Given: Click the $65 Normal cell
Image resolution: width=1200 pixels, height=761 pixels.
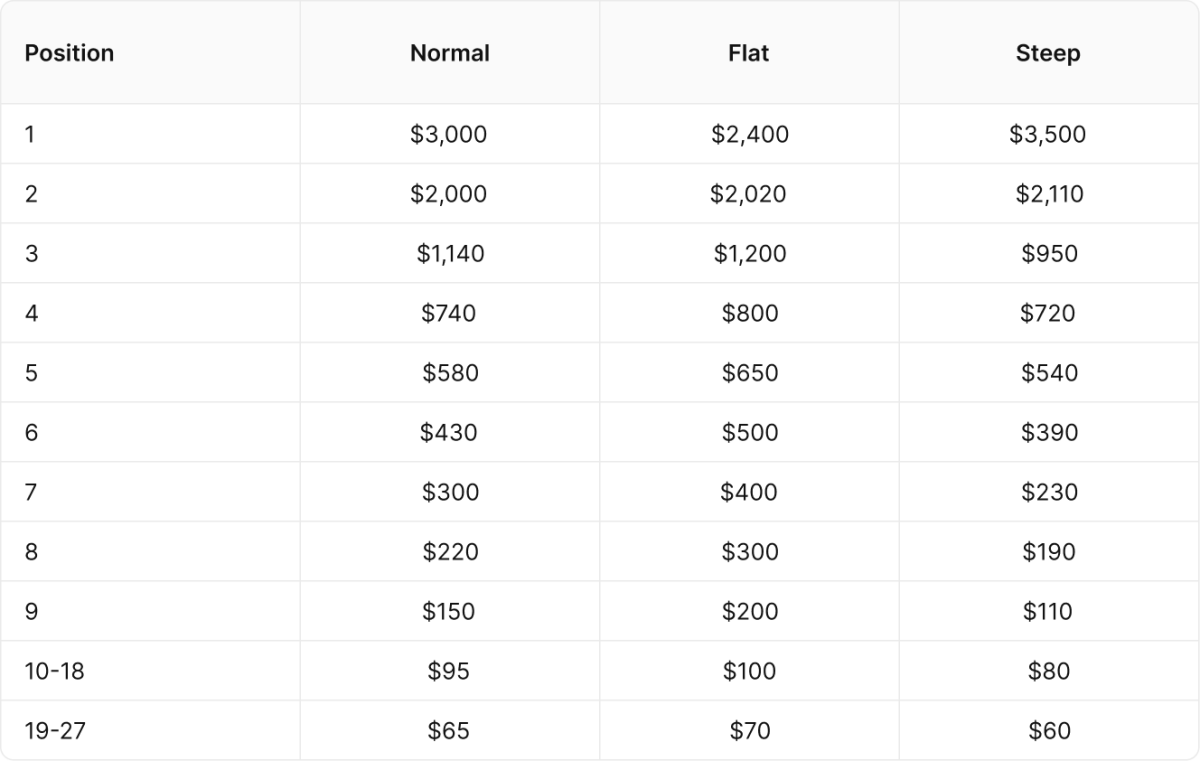Looking at the screenshot, I should tap(449, 731).
